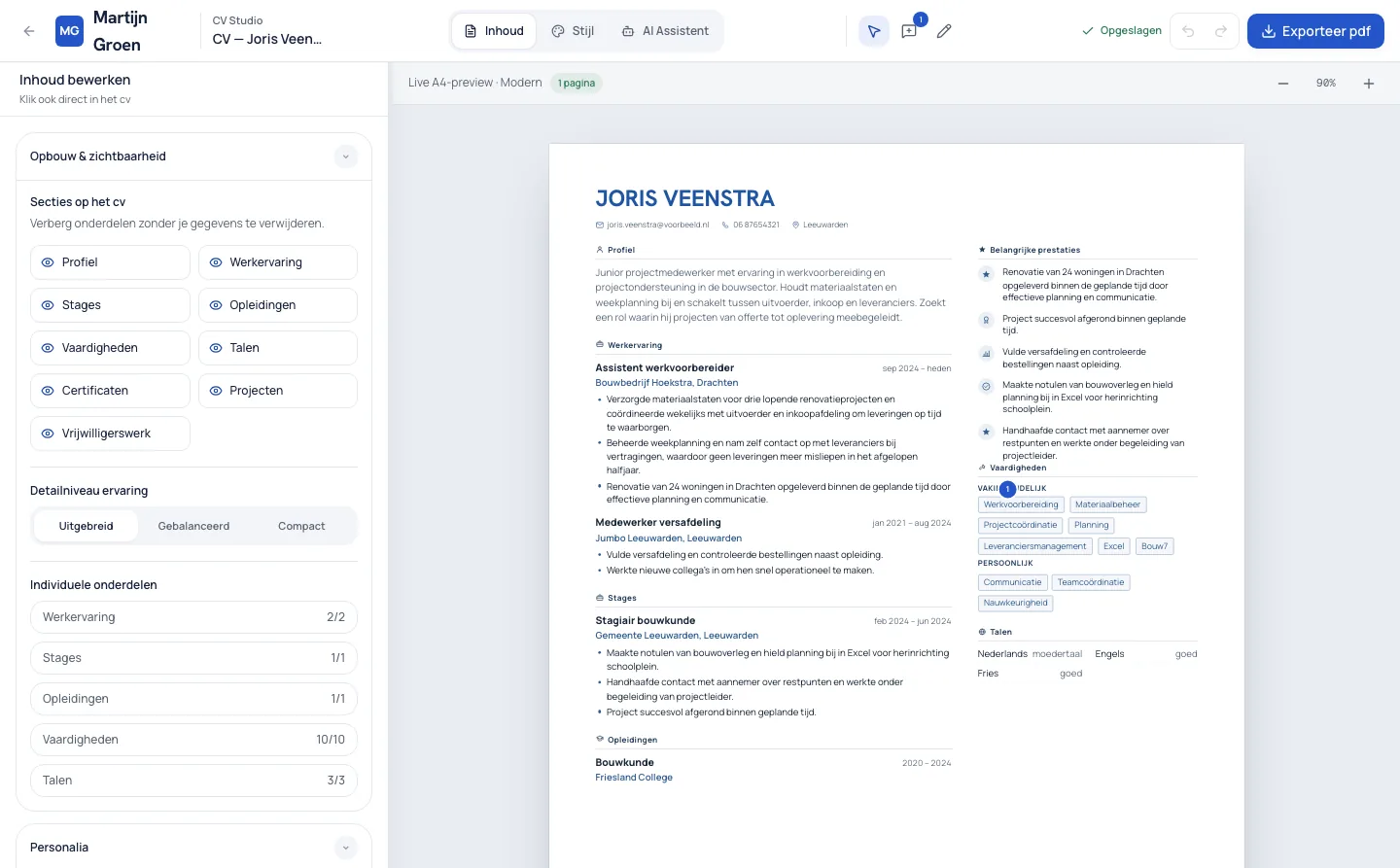Open the Talen 3/3 items row
The height and width of the screenshot is (868, 1400).
click(194, 781)
